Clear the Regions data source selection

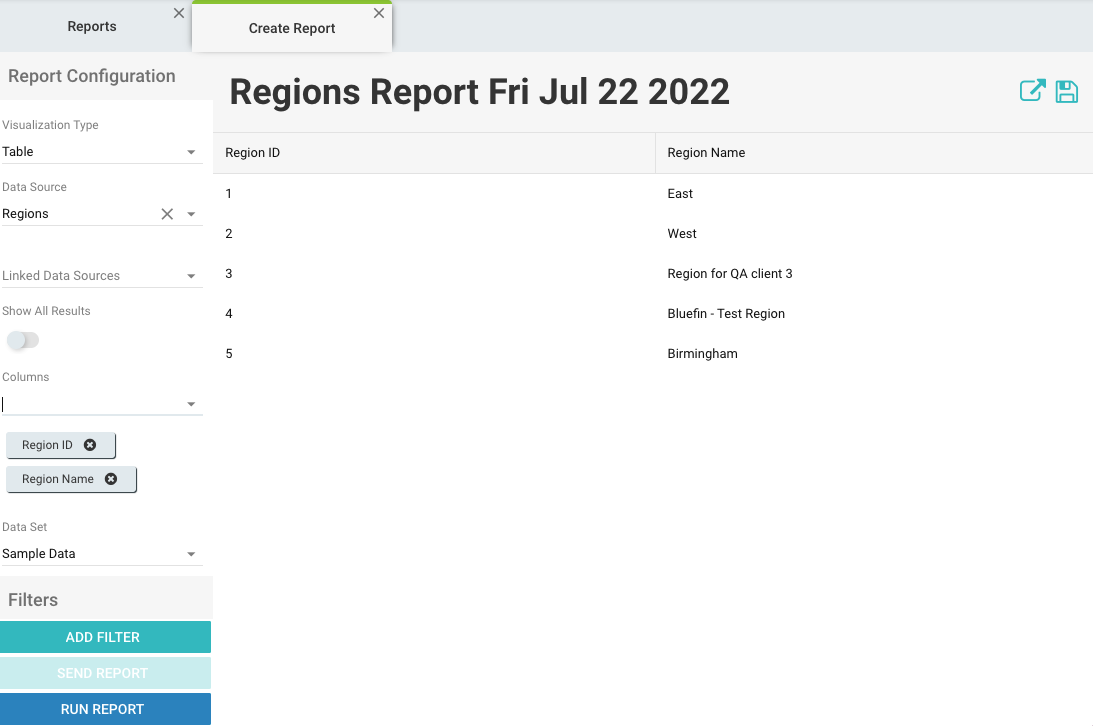[x=167, y=214]
